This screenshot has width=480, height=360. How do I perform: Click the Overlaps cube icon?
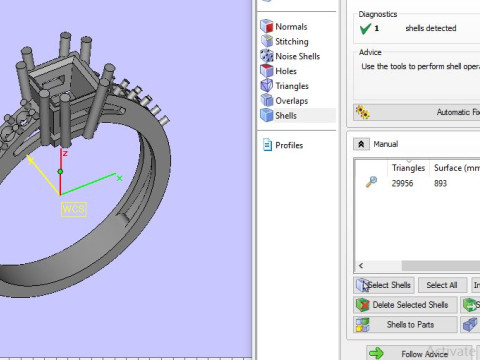pyautogui.click(x=267, y=100)
